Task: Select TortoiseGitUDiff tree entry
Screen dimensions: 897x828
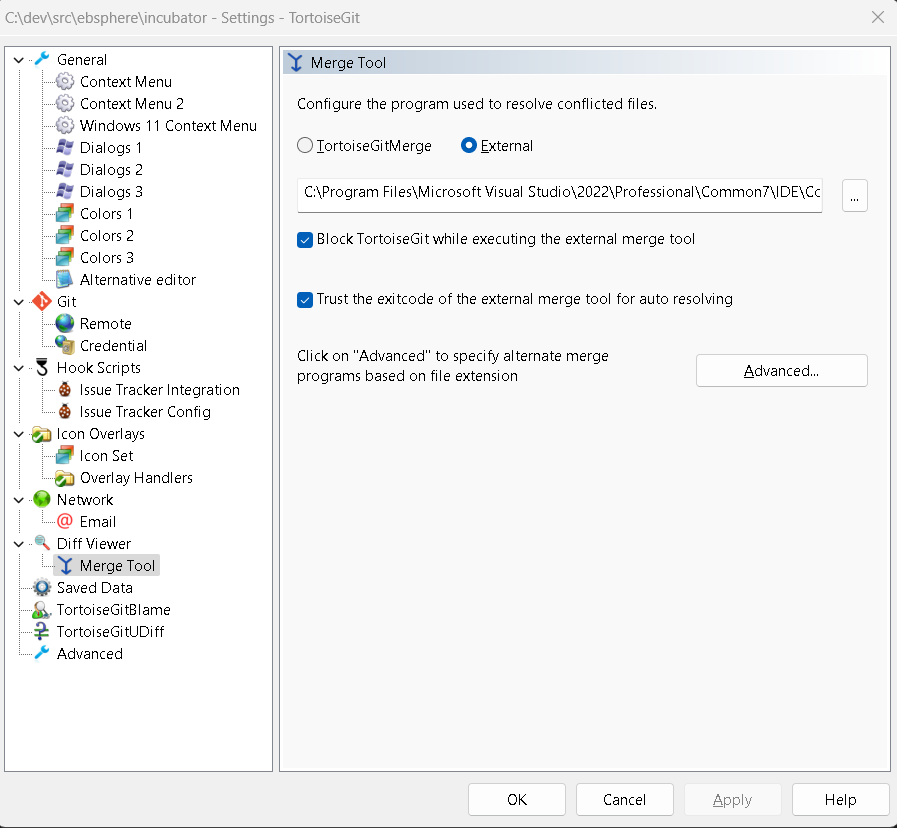Action: coord(110,632)
